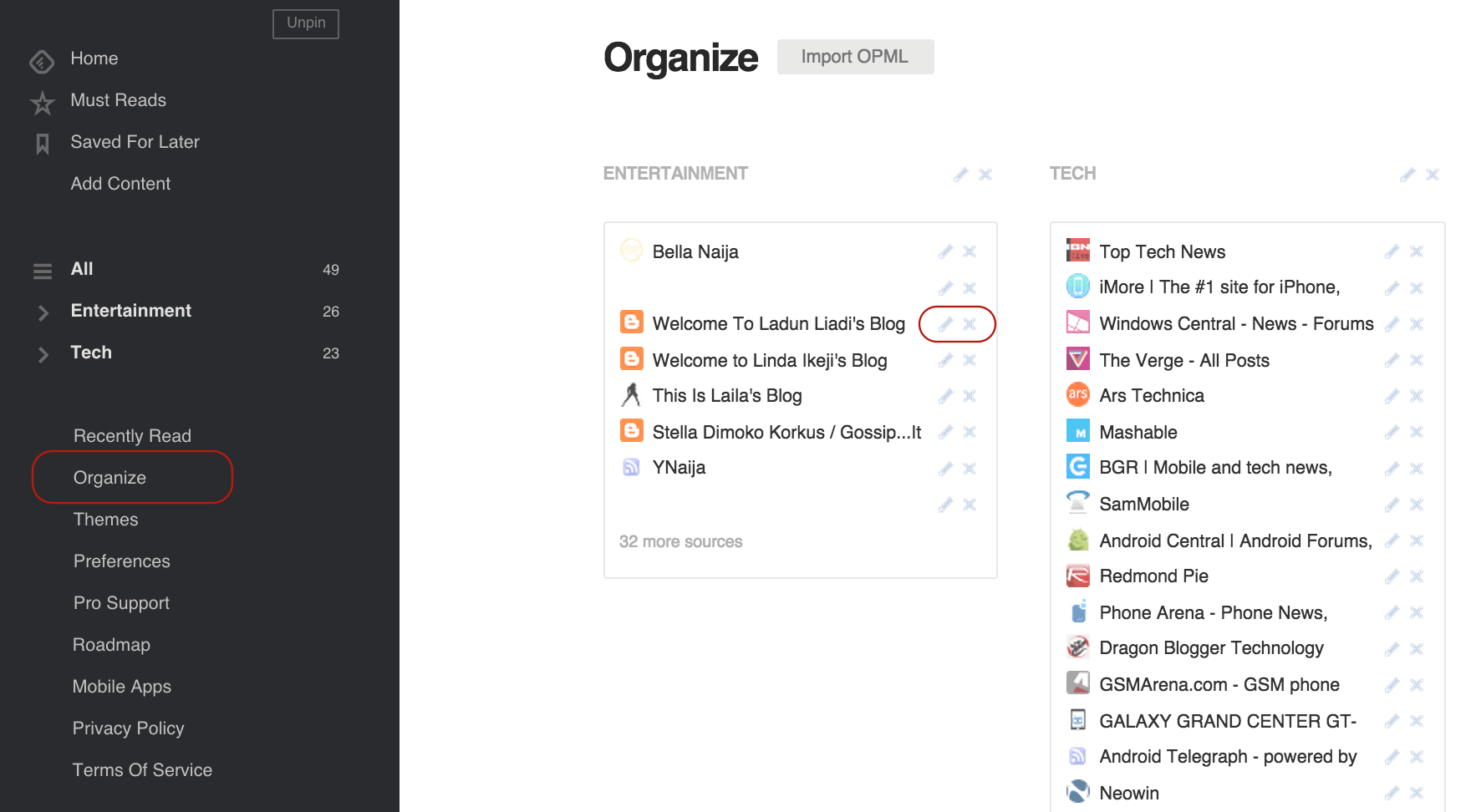The width and height of the screenshot is (1476, 812).
Task: Click the All hamburger list icon
Action: pos(42,271)
